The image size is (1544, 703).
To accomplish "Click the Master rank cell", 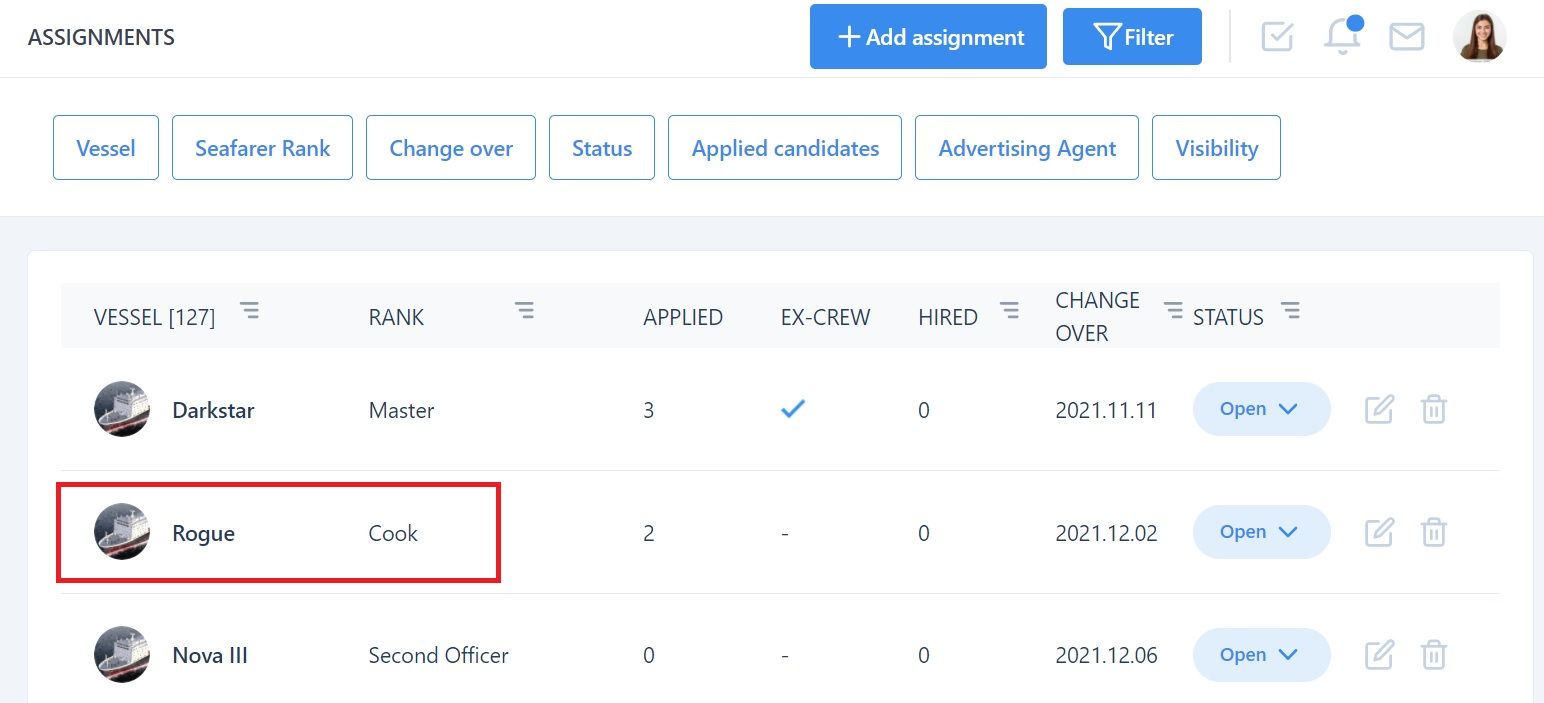I will 401,410.
